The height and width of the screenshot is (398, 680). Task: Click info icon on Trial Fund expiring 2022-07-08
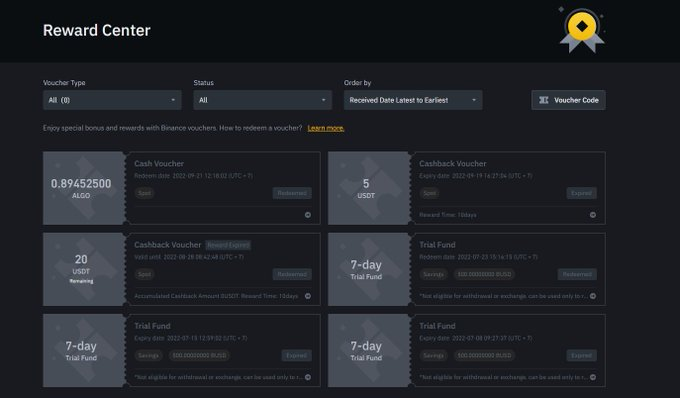pos(592,377)
